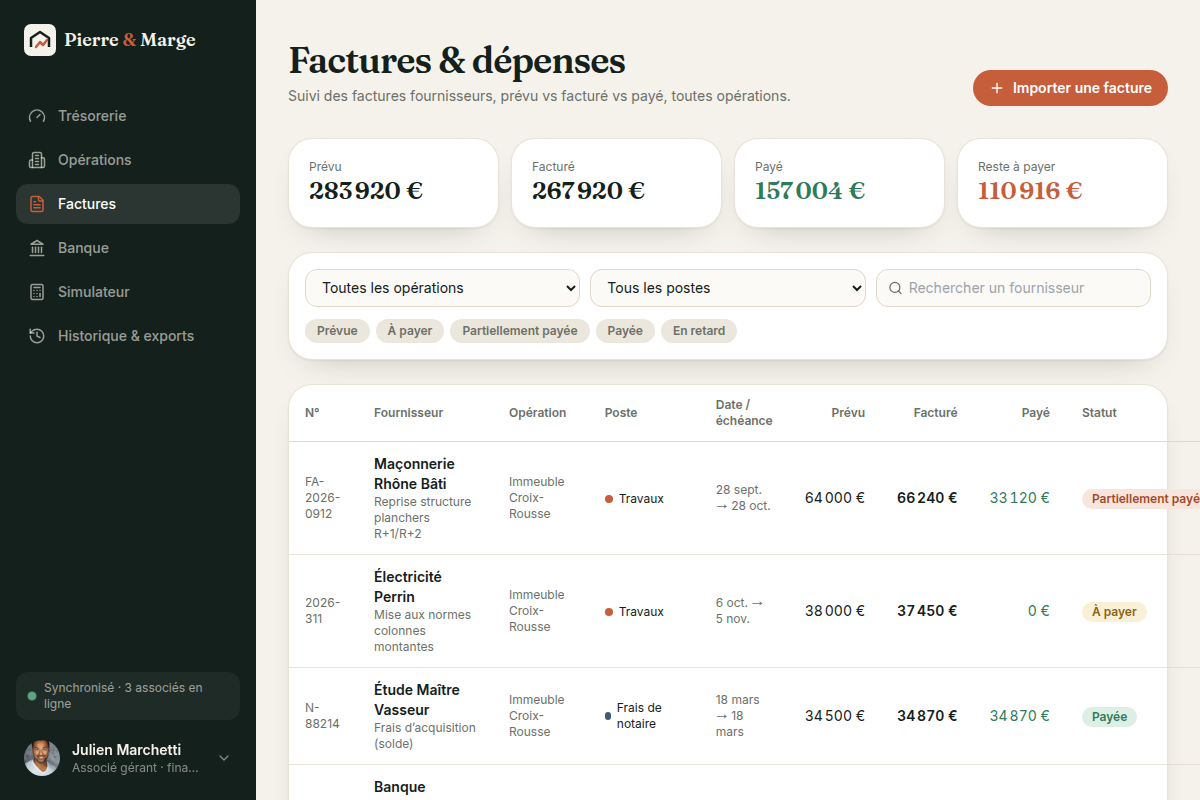Open the Tous les postes dropdown
Viewport: 1200px width, 800px height.
(728, 288)
